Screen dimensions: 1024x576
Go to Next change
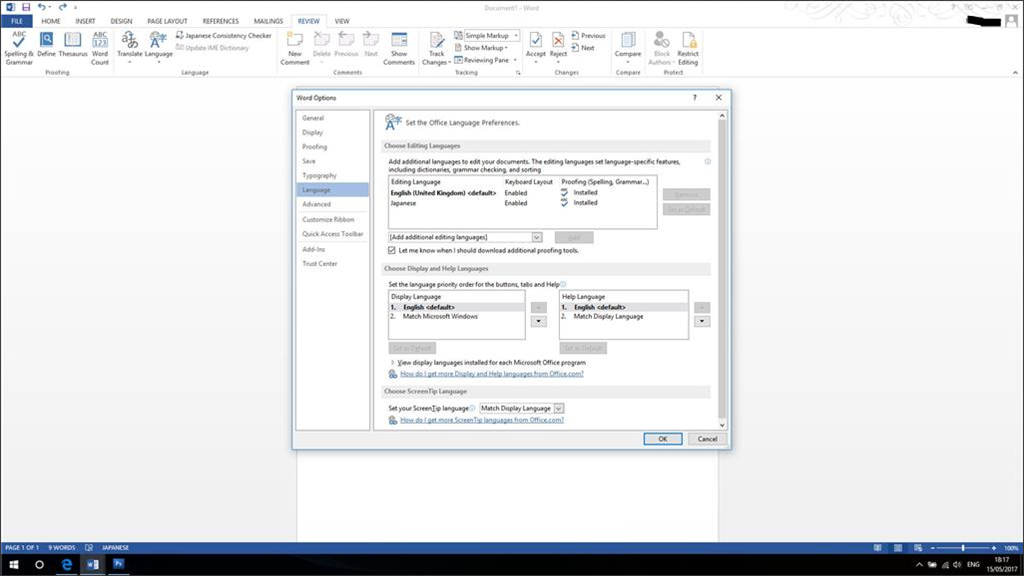pos(583,48)
